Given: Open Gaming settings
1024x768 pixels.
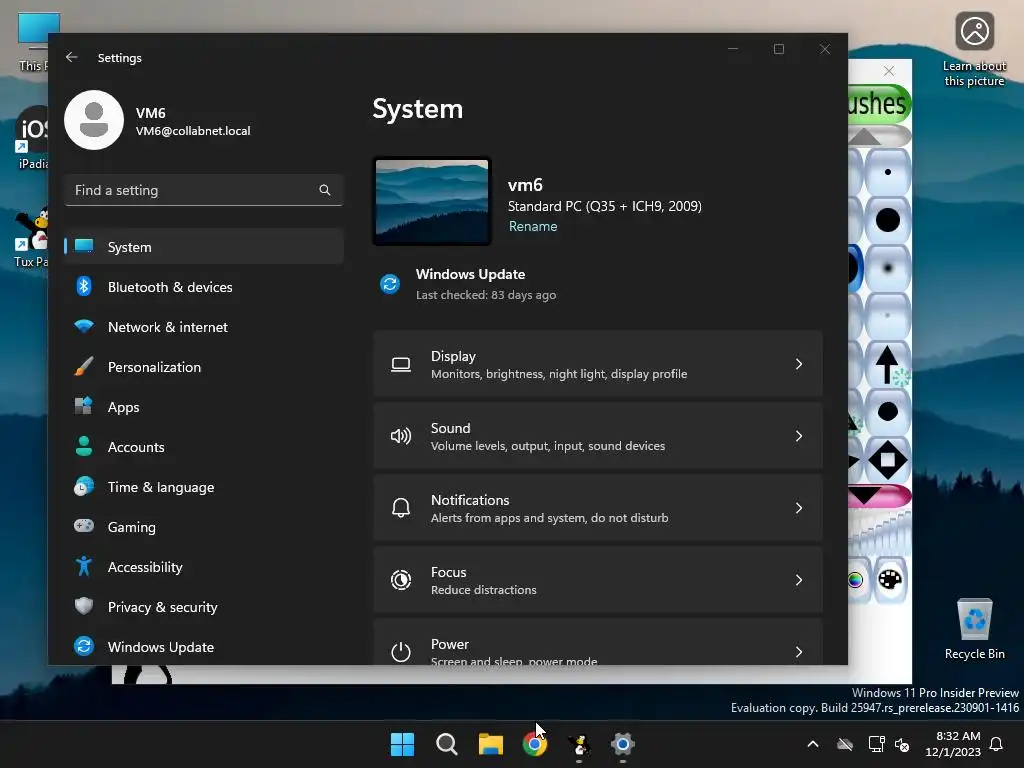Looking at the screenshot, I should [204, 527].
